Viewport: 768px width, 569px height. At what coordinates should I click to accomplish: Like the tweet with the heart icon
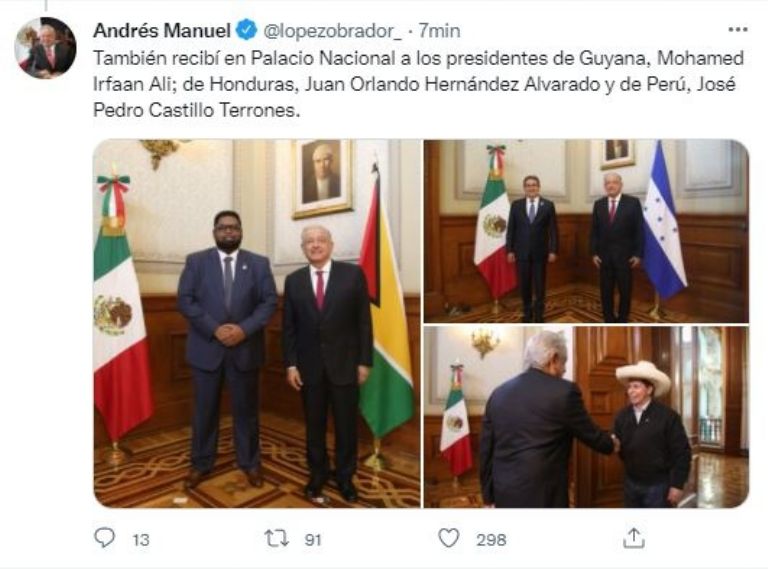coord(448,538)
